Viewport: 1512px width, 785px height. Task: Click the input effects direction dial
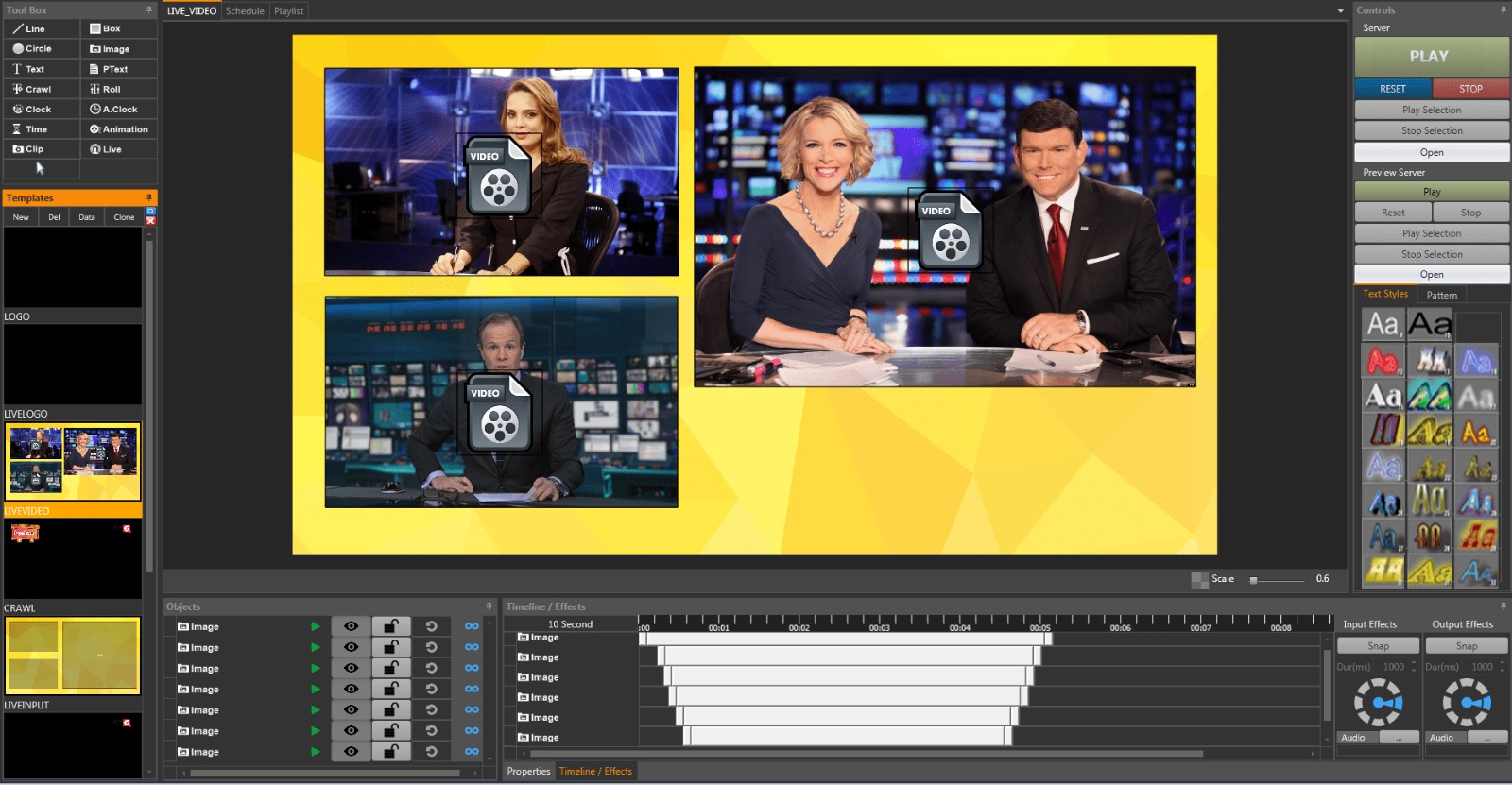pos(1378,703)
